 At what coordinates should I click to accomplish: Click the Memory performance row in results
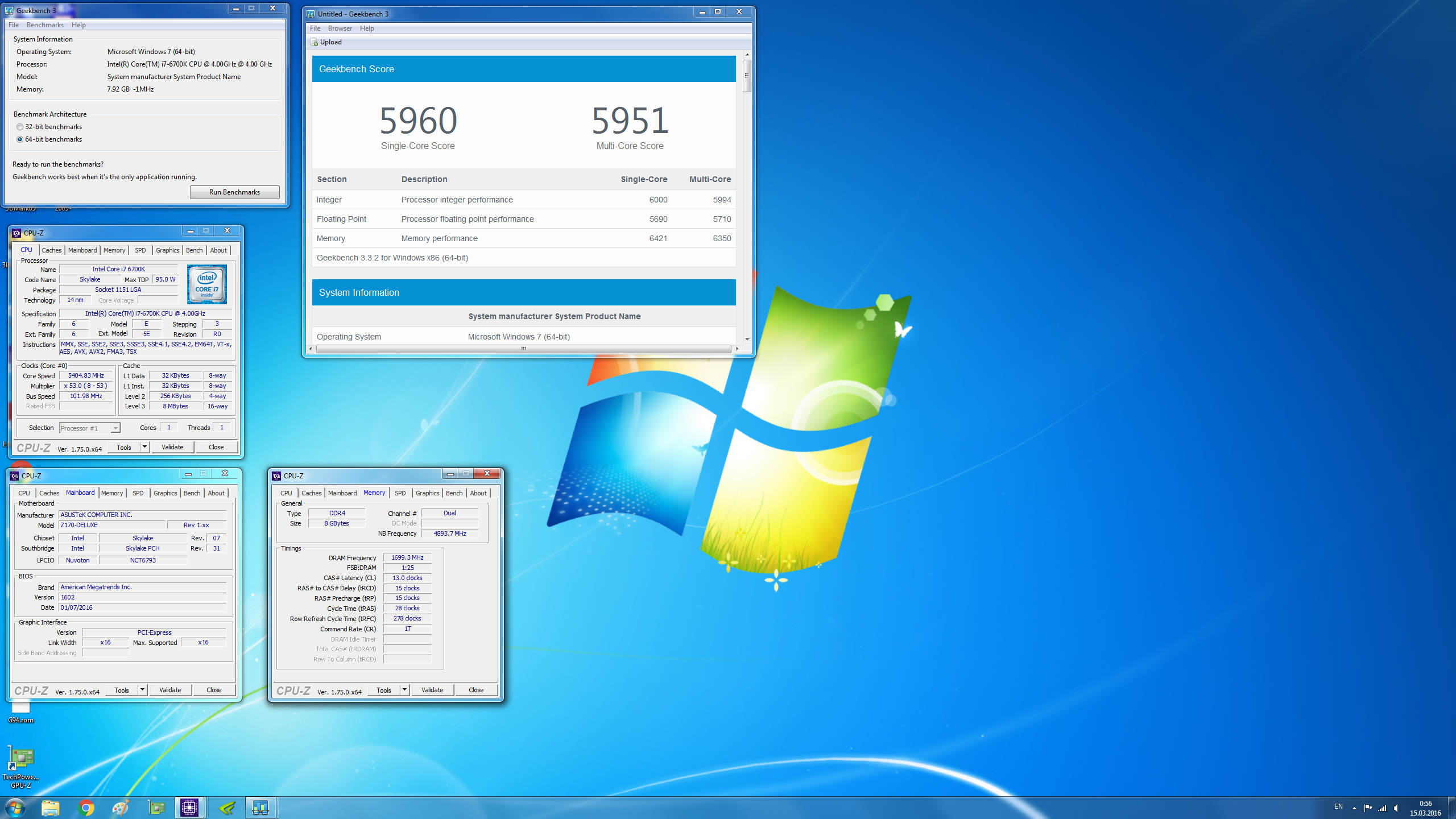click(524, 238)
